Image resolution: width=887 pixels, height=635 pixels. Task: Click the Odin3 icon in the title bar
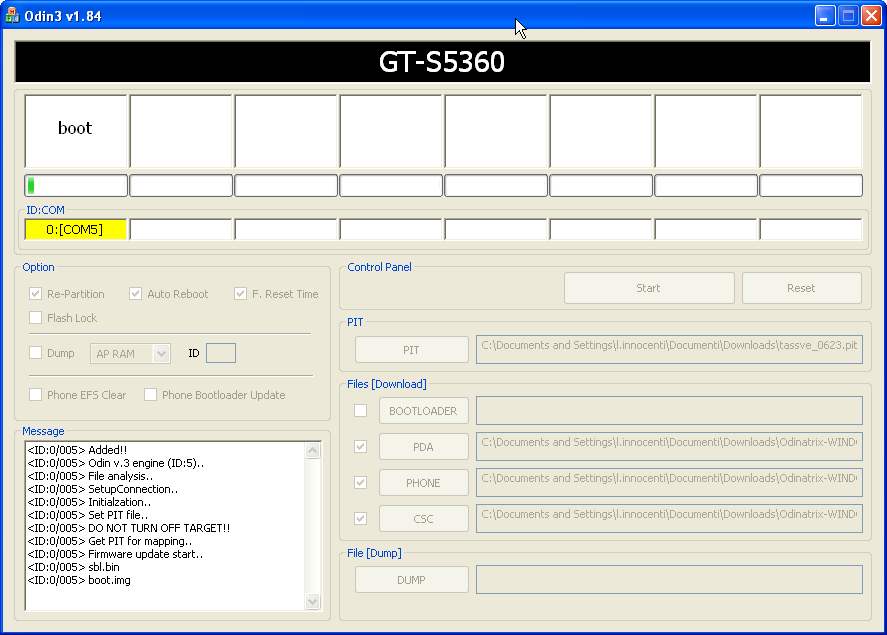click(14, 14)
